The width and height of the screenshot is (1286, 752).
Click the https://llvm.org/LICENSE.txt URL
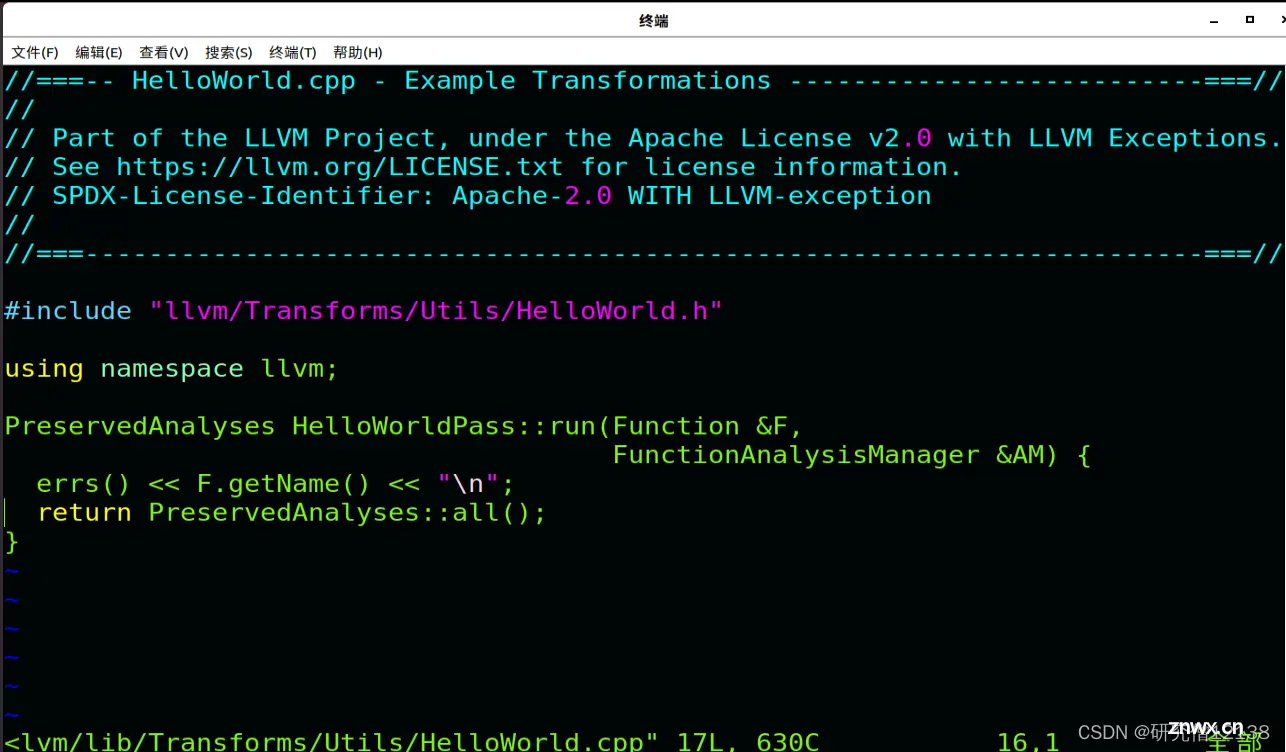tap(340, 167)
